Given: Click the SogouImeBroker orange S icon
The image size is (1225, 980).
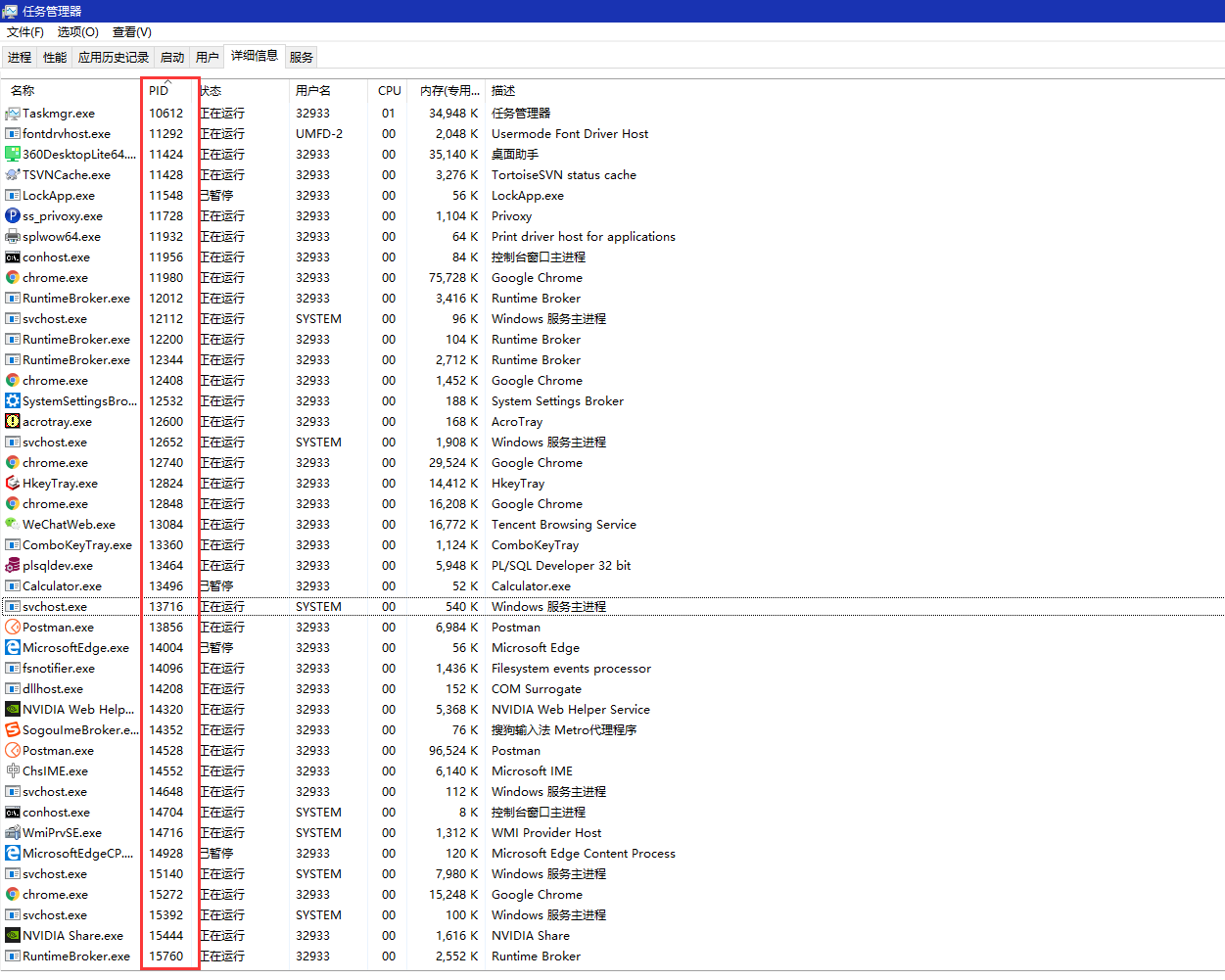Looking at the screenshot, I should 13,730.
